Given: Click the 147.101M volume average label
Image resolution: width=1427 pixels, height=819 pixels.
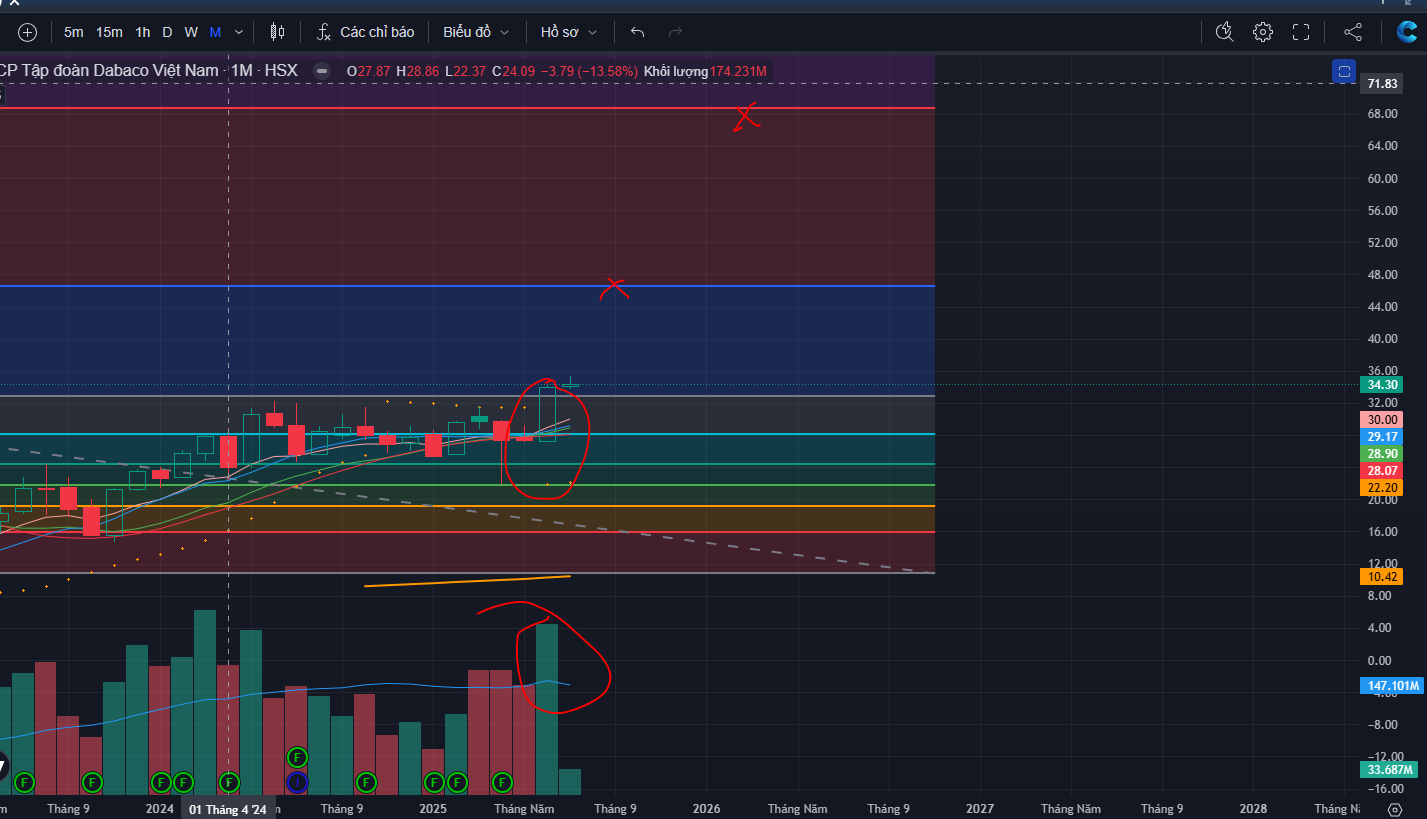Looking at the screenshot, I should 1393,686.
